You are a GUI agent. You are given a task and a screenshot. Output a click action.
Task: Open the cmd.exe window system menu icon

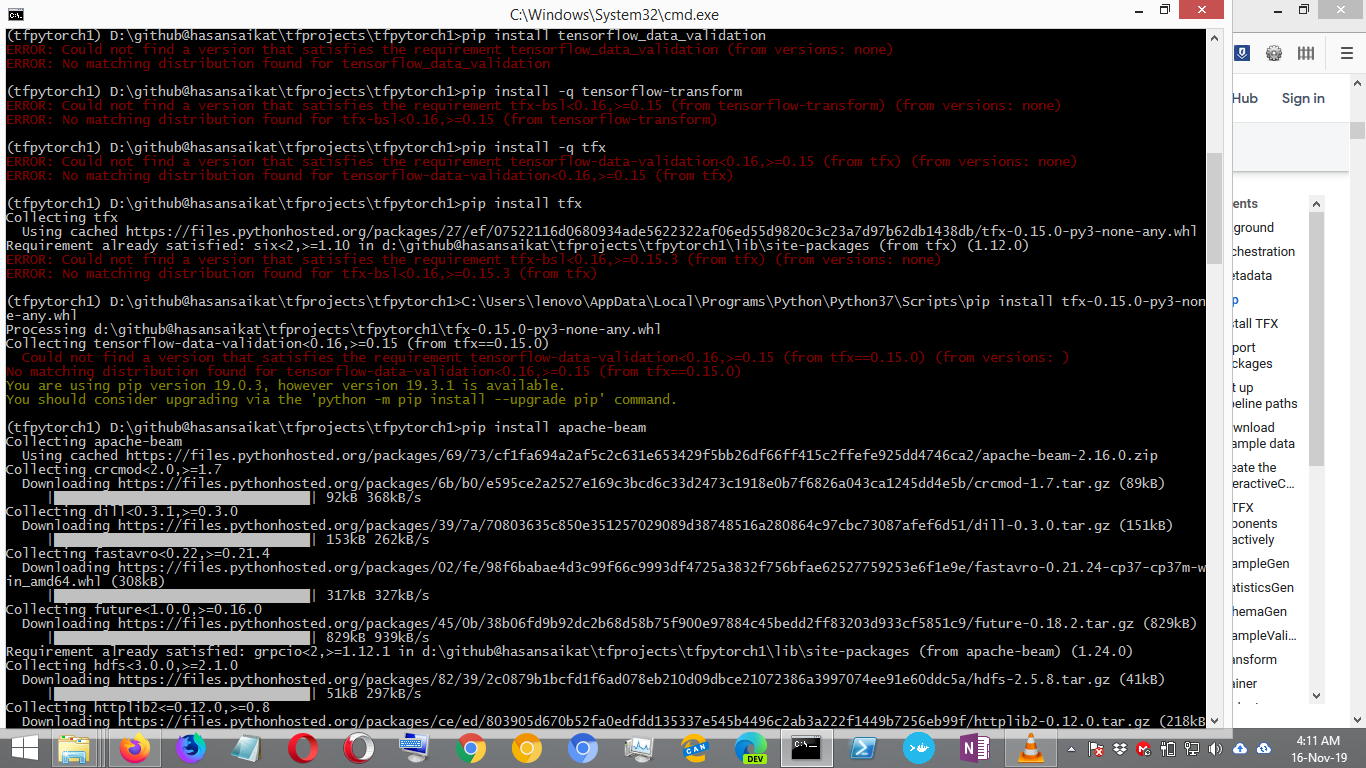click(14, 14)
